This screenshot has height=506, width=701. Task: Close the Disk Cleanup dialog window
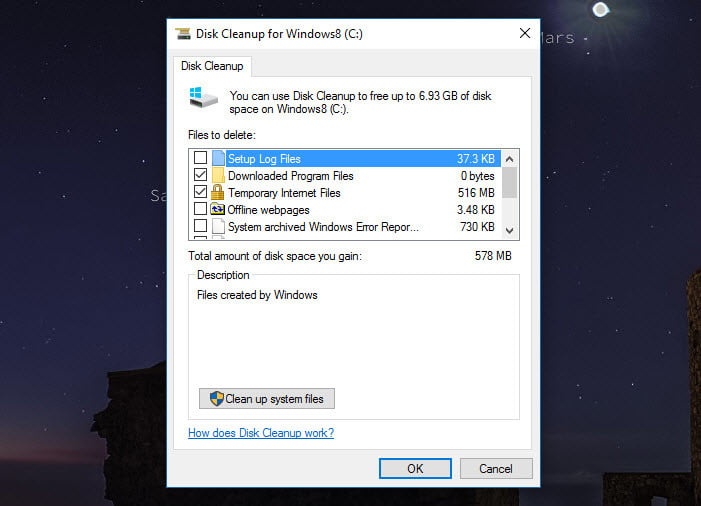click(x=524, y=33)
